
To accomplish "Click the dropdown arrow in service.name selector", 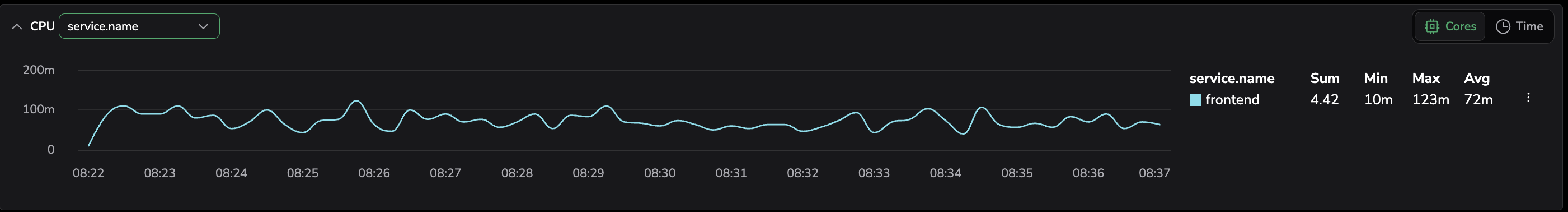I will click(x=203, y=26).
